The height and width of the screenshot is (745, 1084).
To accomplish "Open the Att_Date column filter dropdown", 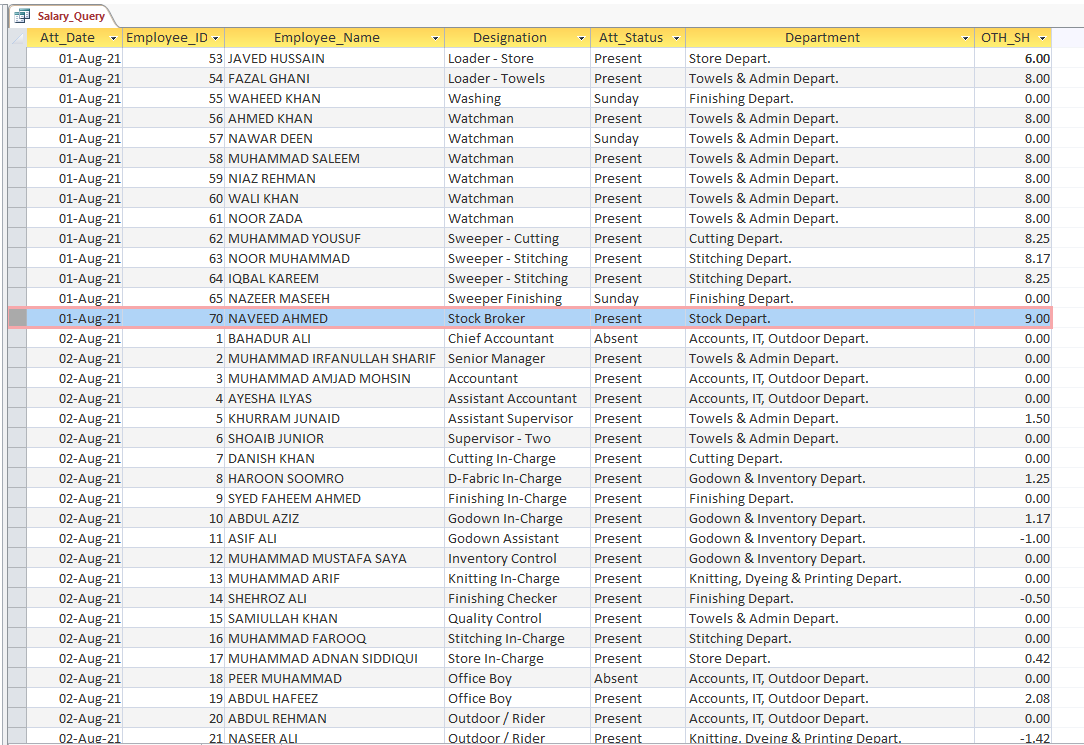I will [113, 38].
